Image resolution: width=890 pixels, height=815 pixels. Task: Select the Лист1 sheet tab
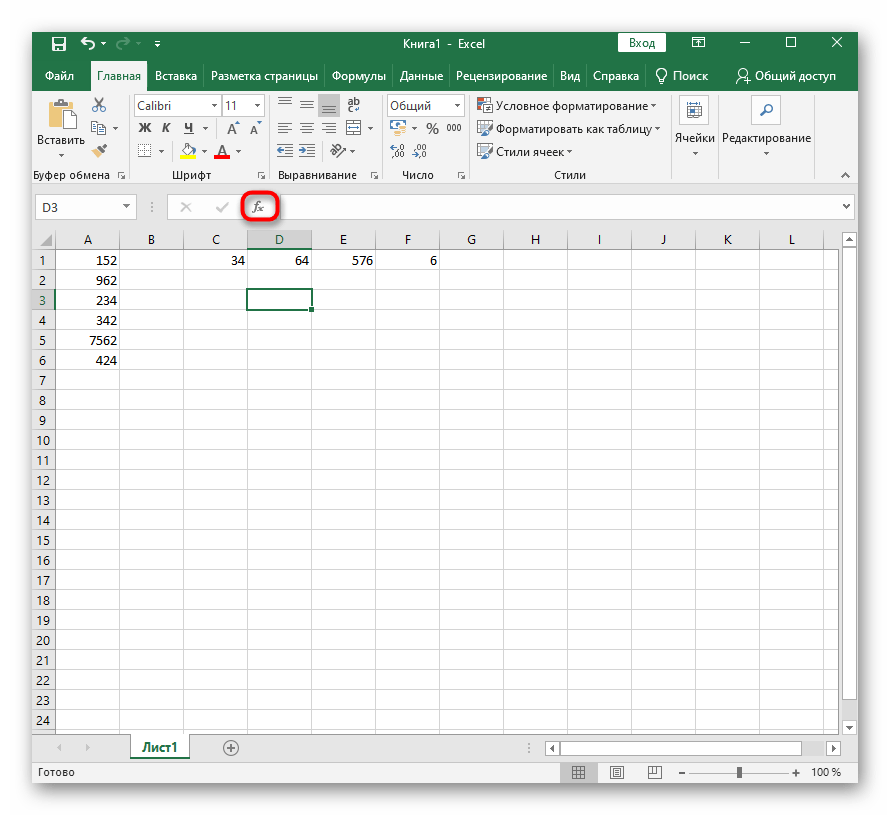point(159,747)
